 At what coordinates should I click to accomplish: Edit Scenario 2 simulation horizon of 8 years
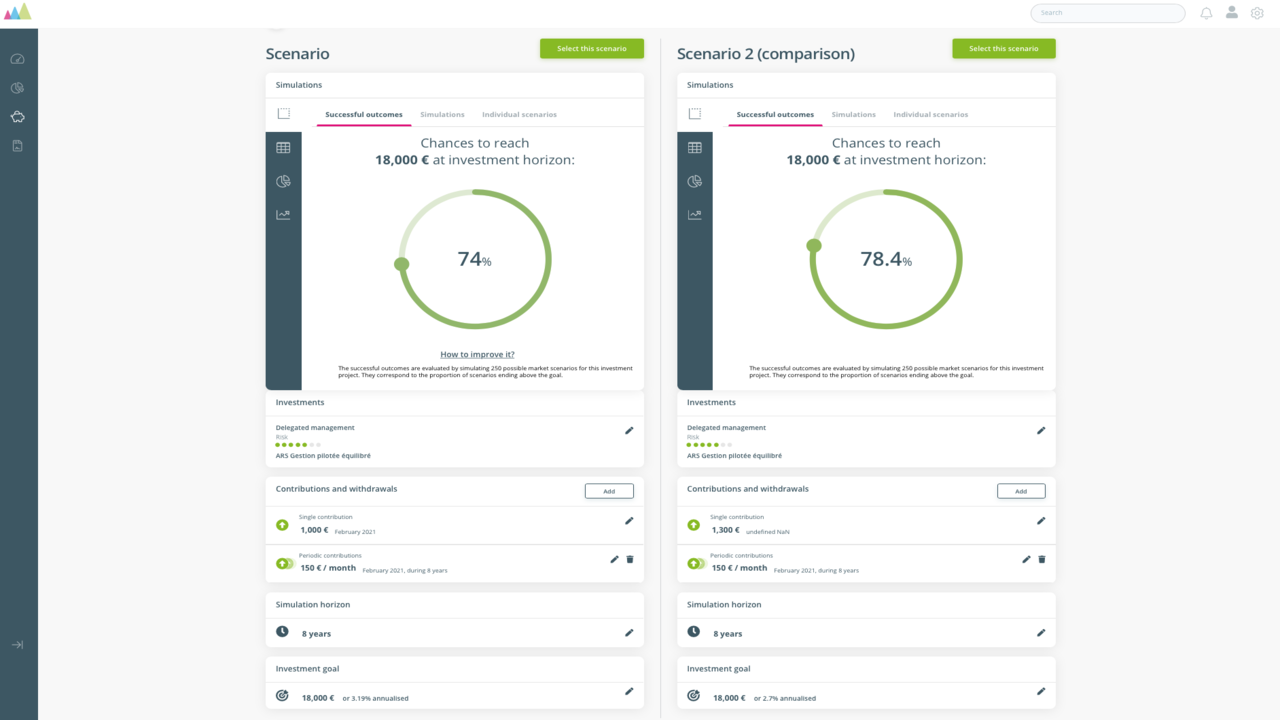[1041, 632]
